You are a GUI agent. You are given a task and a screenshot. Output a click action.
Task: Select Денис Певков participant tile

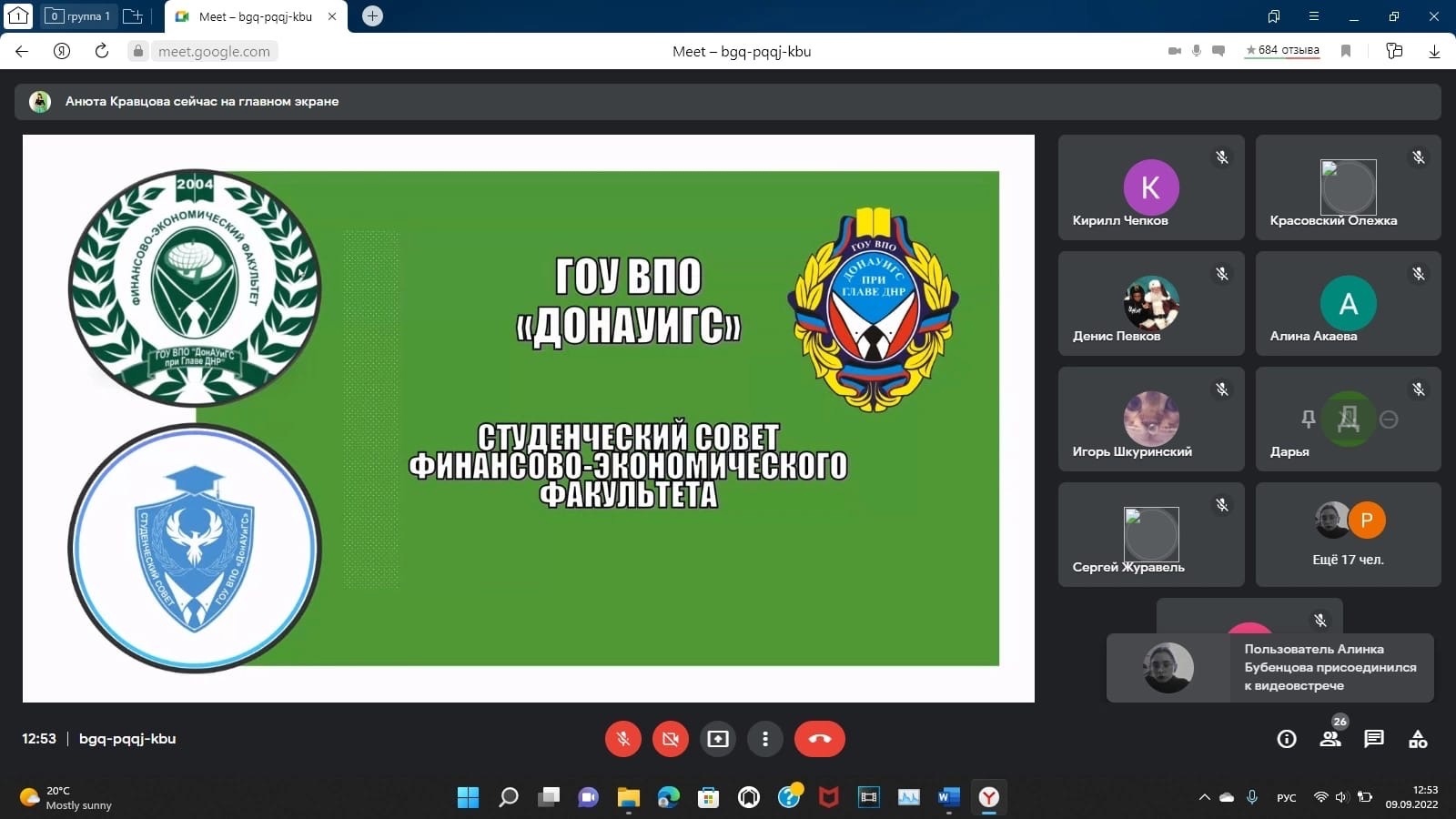coord(1151,303)
